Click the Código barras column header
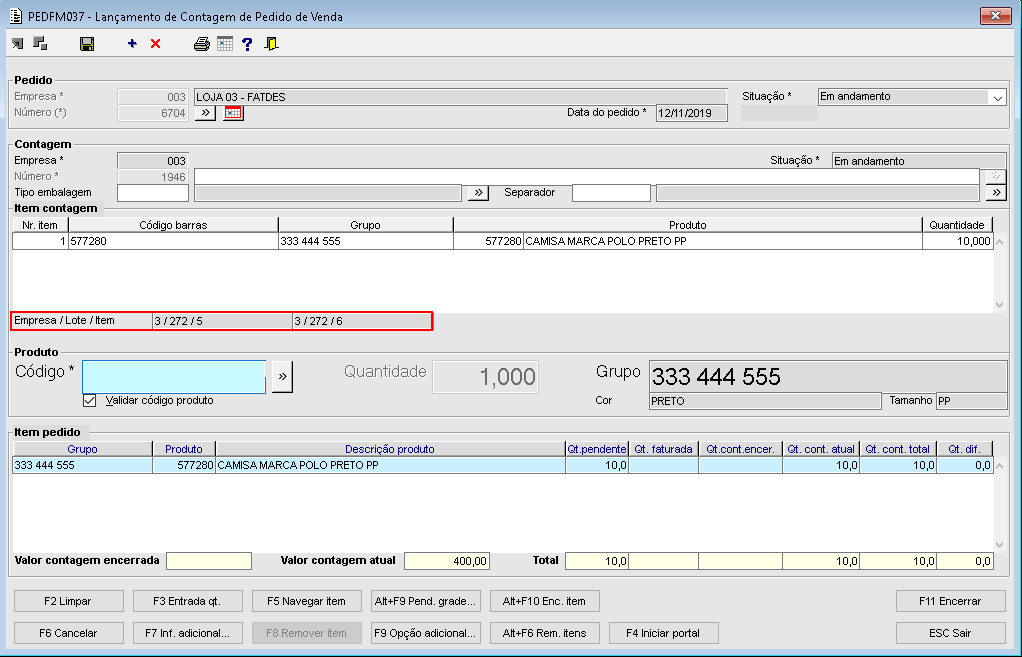The height and width of the screenshot is (657, 1022). point(173,225)
